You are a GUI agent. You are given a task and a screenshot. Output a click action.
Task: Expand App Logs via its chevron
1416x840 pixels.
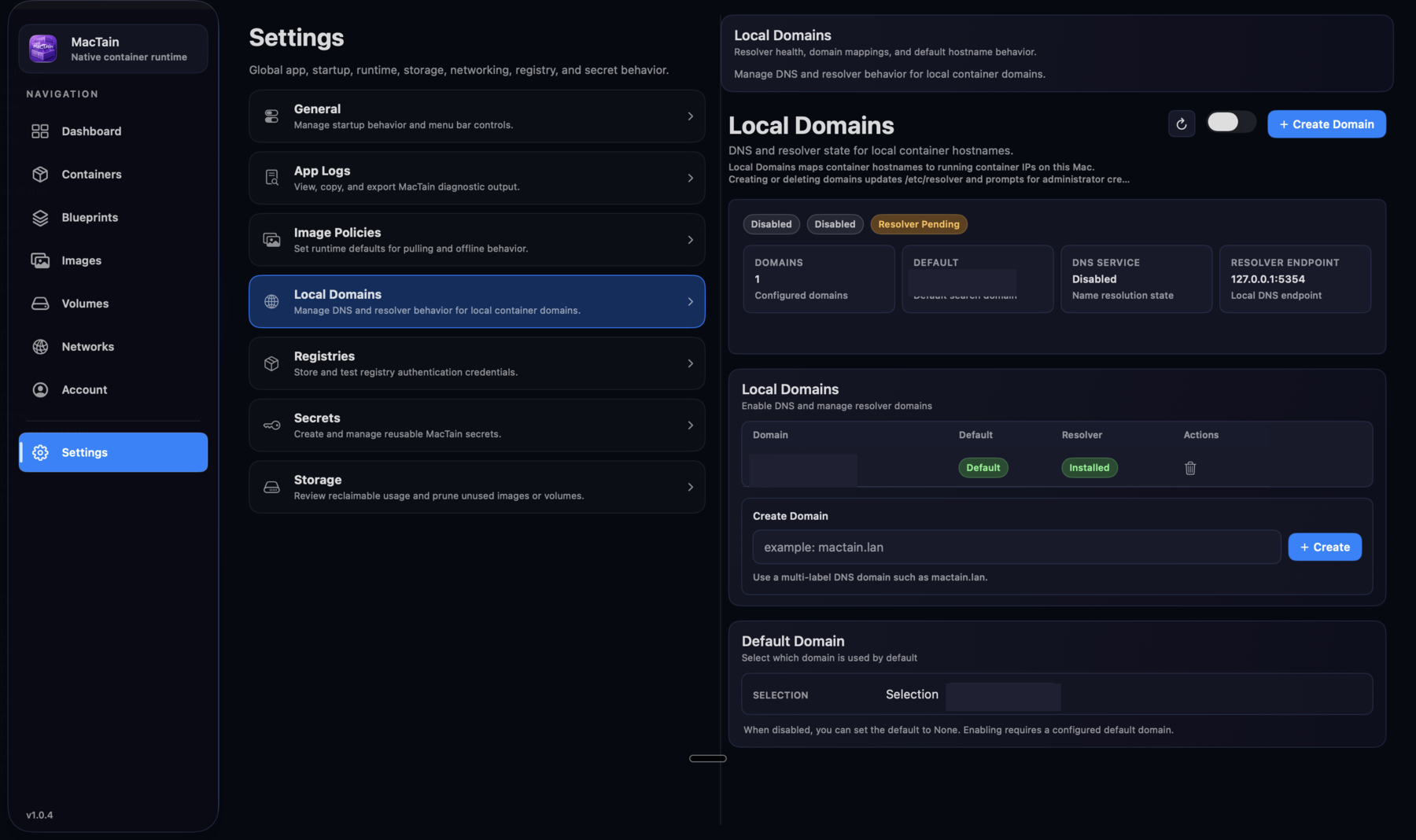pos(690,178)
